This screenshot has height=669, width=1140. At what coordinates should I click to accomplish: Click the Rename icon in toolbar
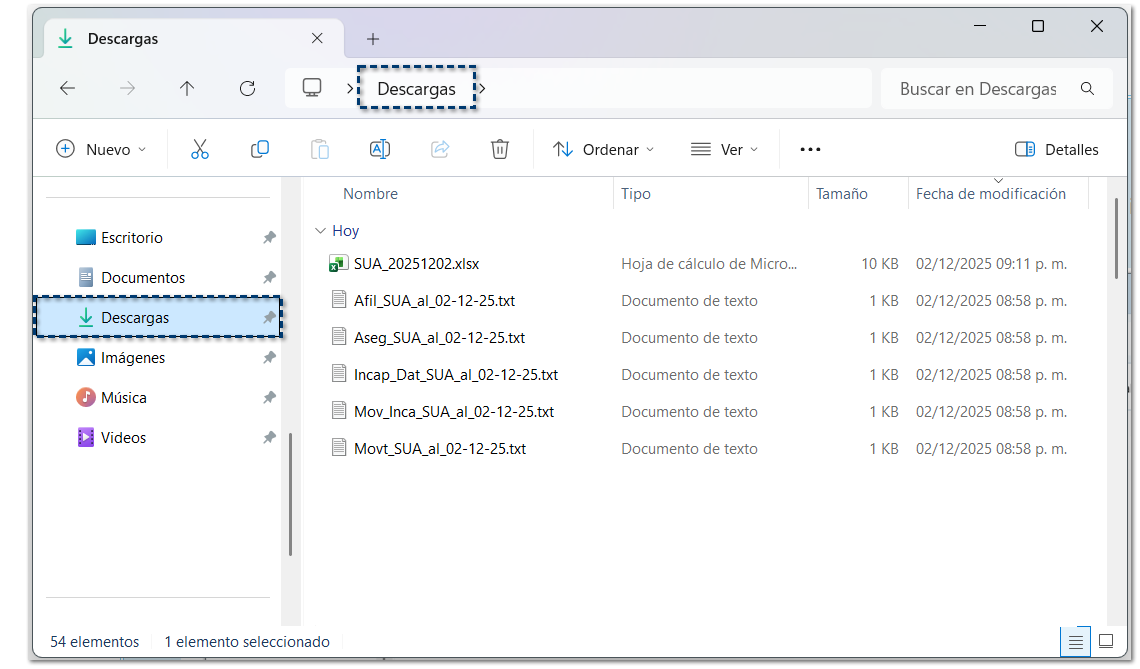pos(380,149)
